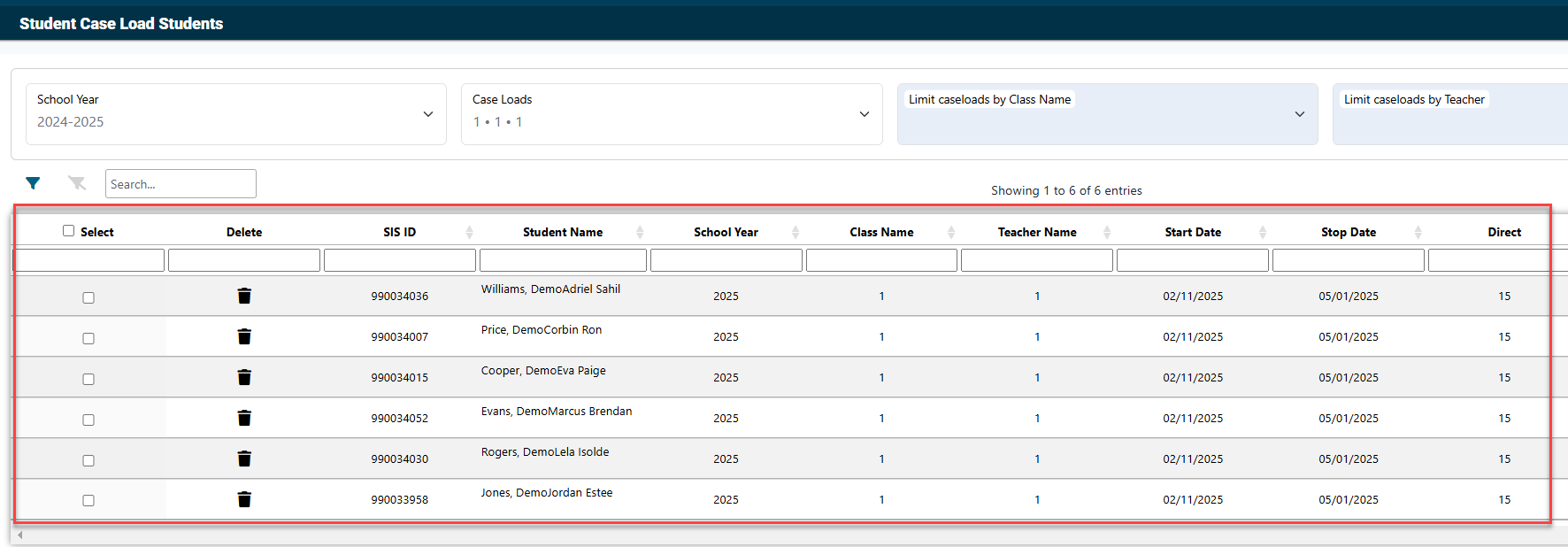This screenshot has width=1568, height=547.
Task: Sort by Teacher Name using its sort arrows
Action: pos(1107,232)
